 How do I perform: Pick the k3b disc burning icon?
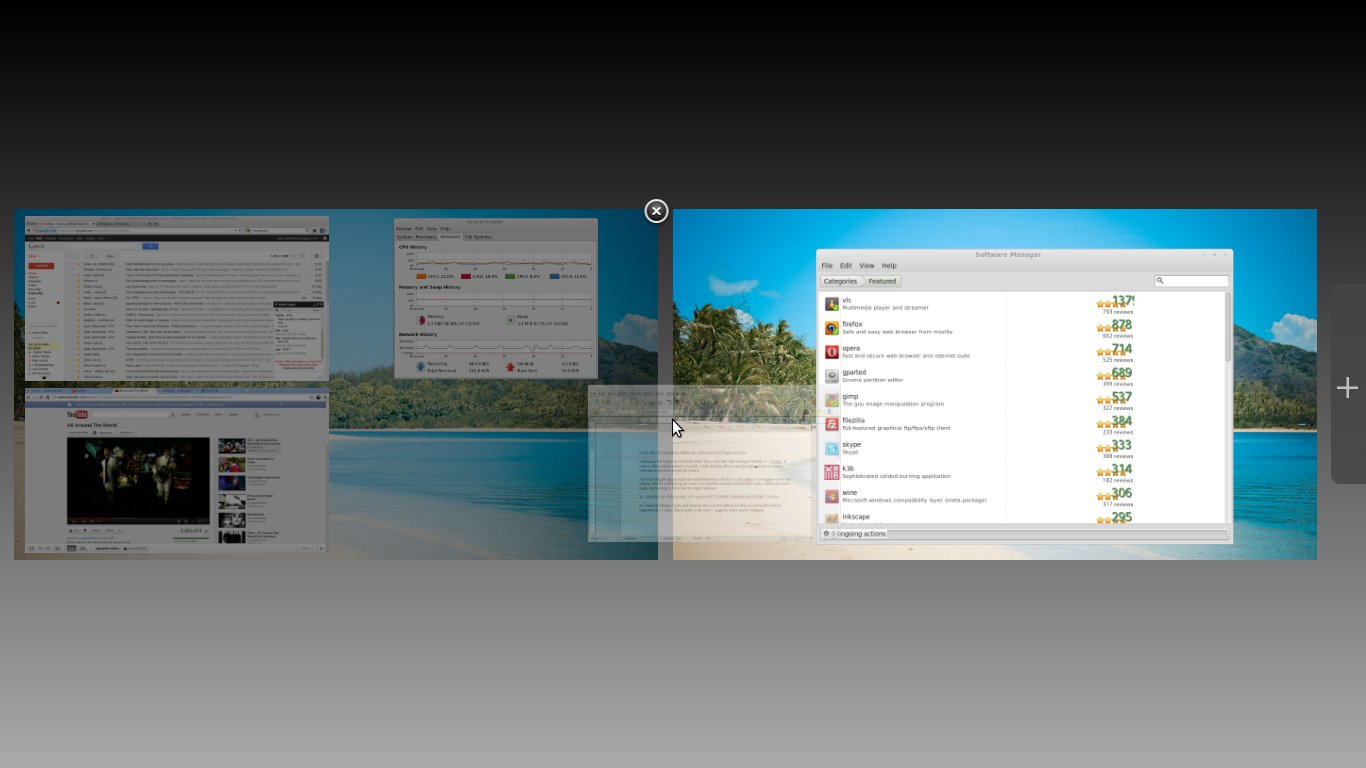[x=831, y=472]
